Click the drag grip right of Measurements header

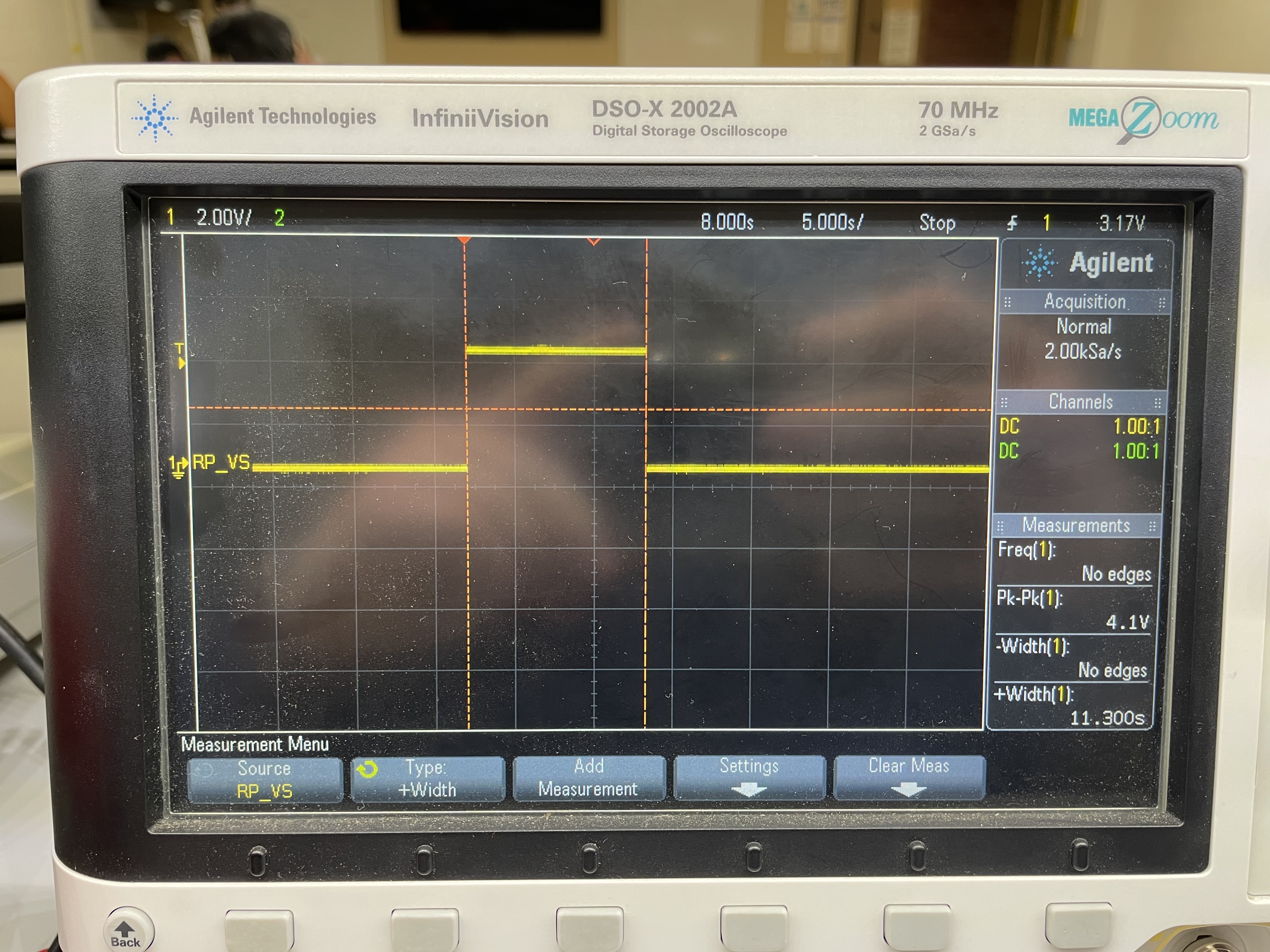pos(1152,526)
